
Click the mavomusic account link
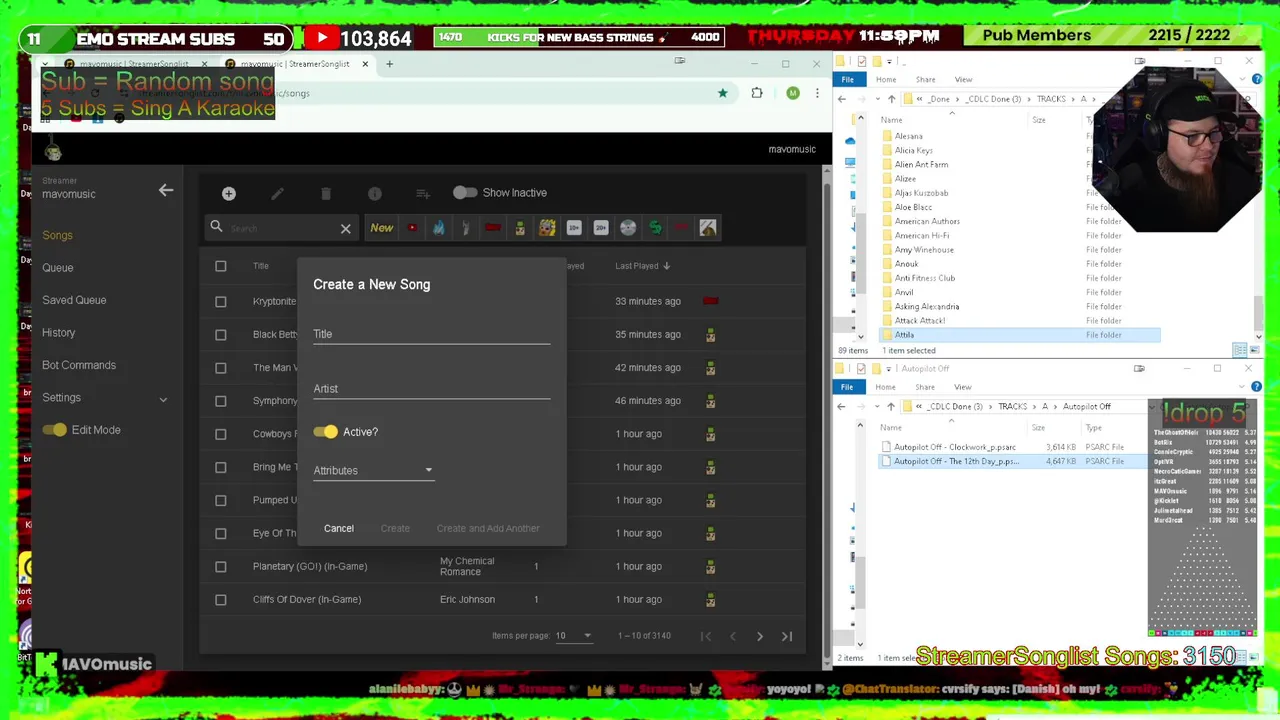[x=792, y=149]
